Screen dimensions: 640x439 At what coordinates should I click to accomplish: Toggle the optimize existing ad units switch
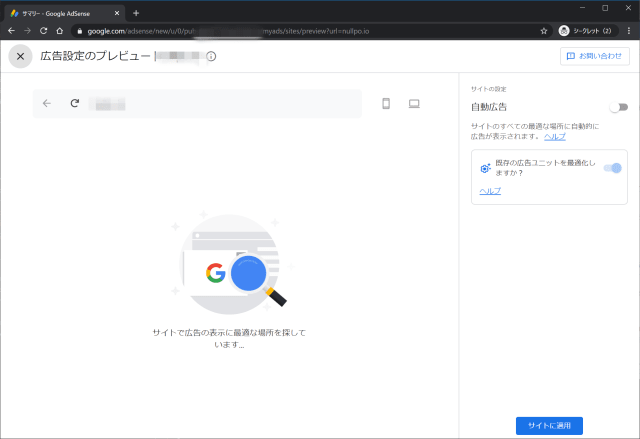613,168
